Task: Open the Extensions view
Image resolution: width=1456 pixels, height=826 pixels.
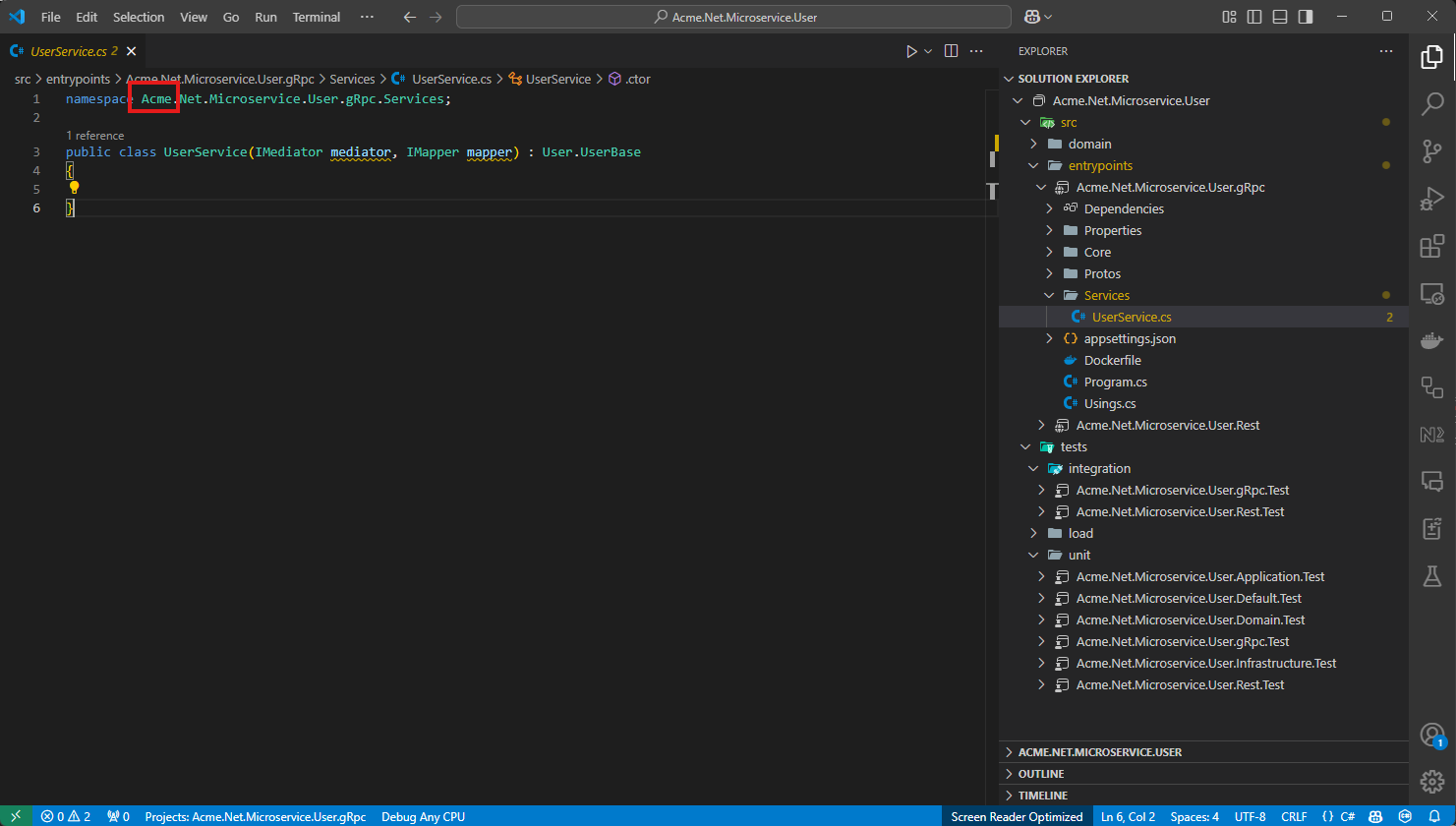Action: point(1432,246)
